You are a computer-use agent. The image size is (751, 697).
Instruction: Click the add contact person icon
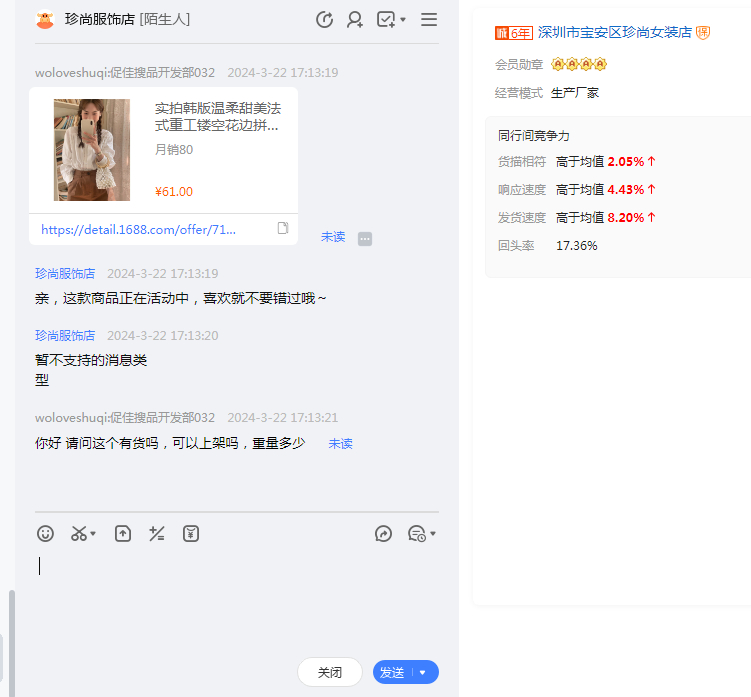(x=354, y=20)
